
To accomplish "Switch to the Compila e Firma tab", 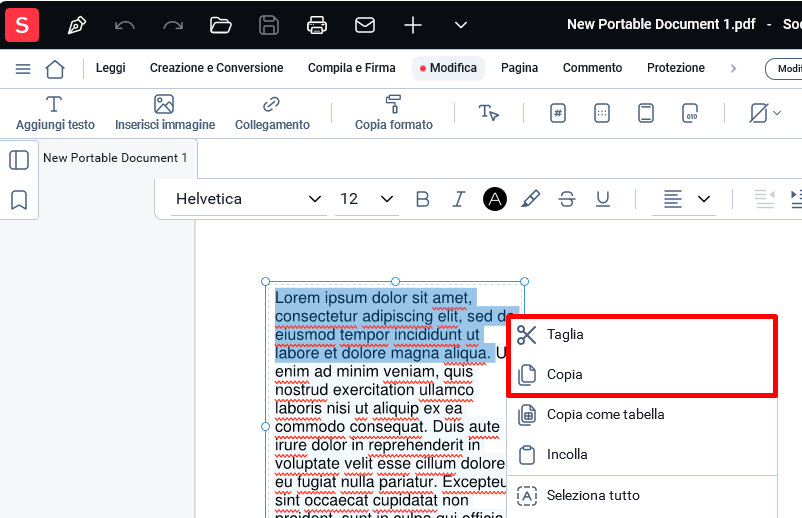I will click(351, 68).
